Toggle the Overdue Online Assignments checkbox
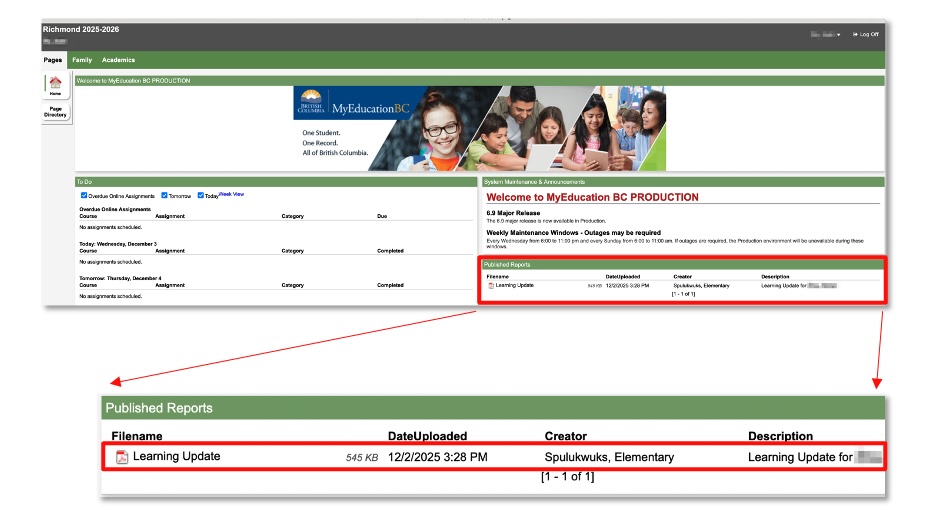 pos(84,195)
